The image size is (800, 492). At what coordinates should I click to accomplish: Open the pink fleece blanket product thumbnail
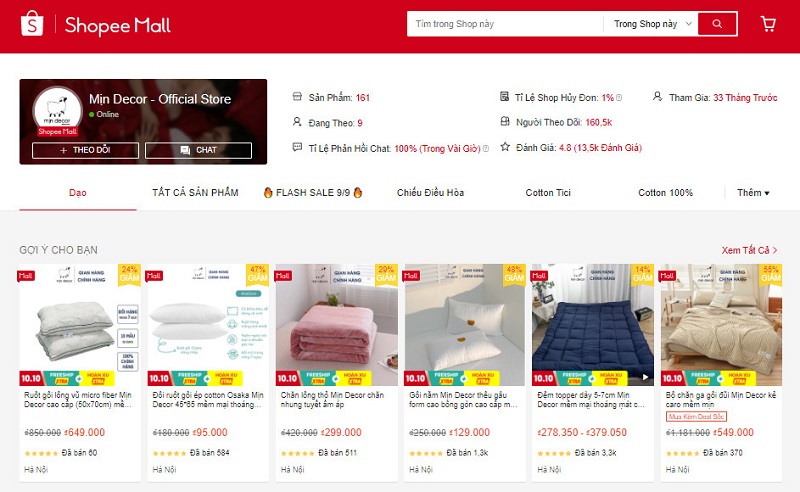336,325
